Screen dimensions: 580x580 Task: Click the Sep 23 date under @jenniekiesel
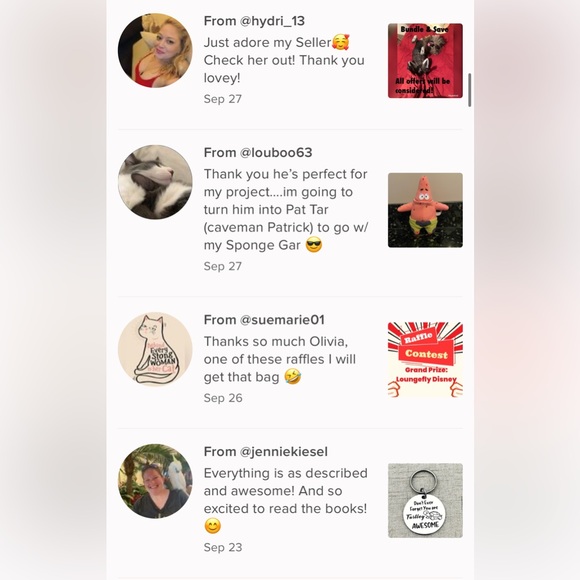tap(223, 547)
